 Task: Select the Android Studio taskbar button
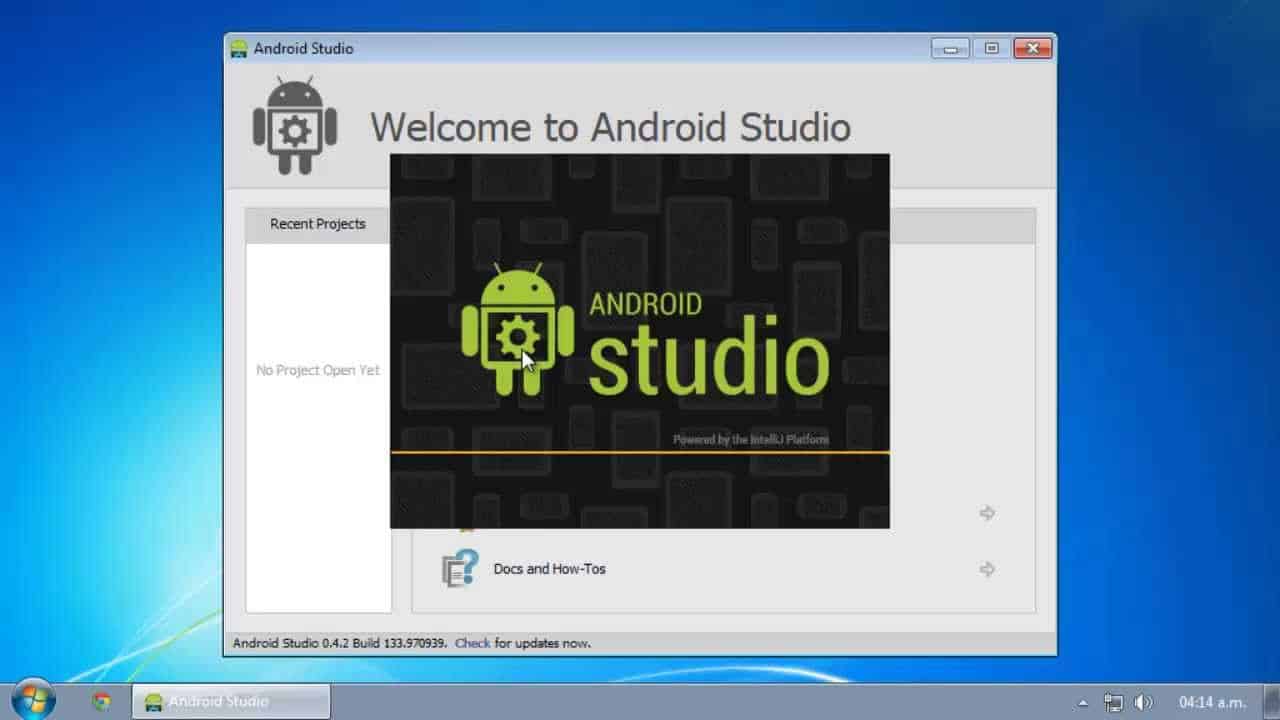(x=230, y=701)
